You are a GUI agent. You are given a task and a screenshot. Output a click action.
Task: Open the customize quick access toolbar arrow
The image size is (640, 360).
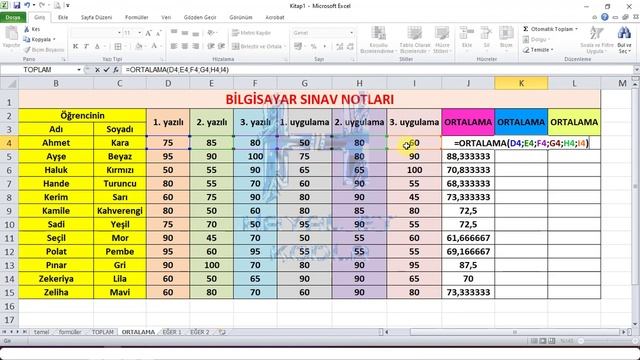tap(68, 6)
